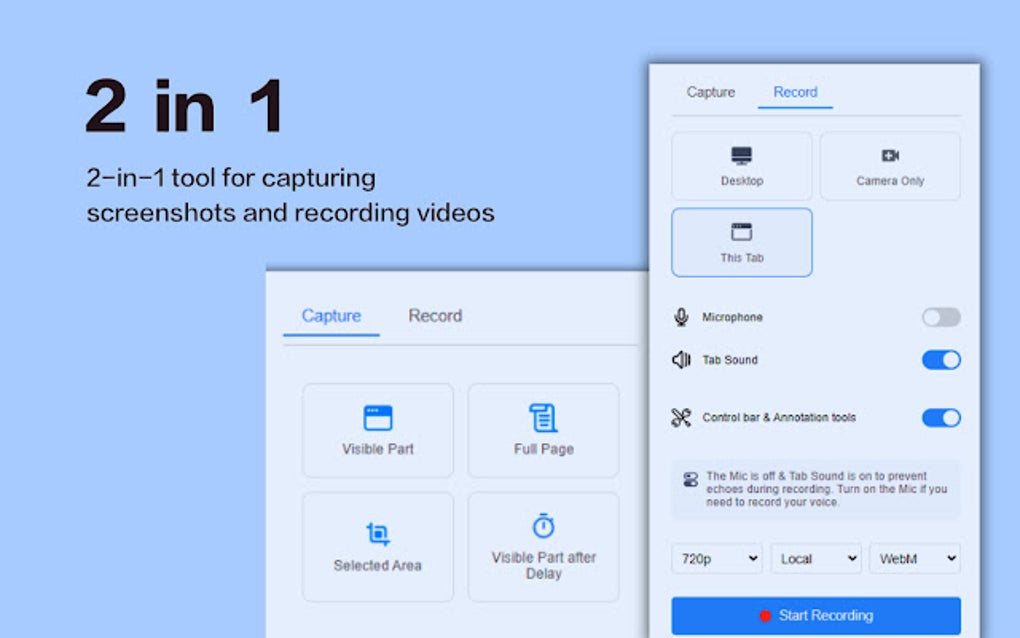The image size is (1020, 638).
Task: Enable the Microphone toggle
Action: 939,317
